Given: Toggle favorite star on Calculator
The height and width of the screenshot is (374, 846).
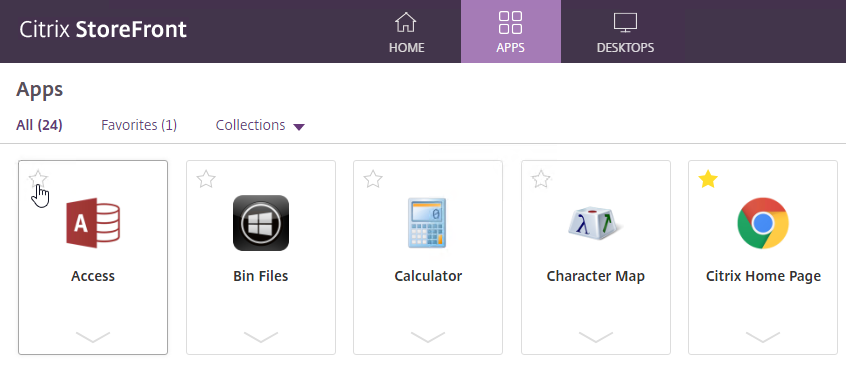Looking at the screenshot, I should click(x=373, y=179).
